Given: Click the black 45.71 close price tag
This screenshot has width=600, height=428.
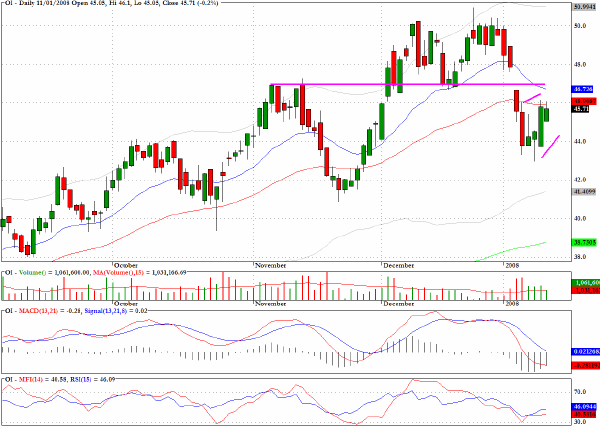Looking at the screenshot, I should click(x=580, y=109).
